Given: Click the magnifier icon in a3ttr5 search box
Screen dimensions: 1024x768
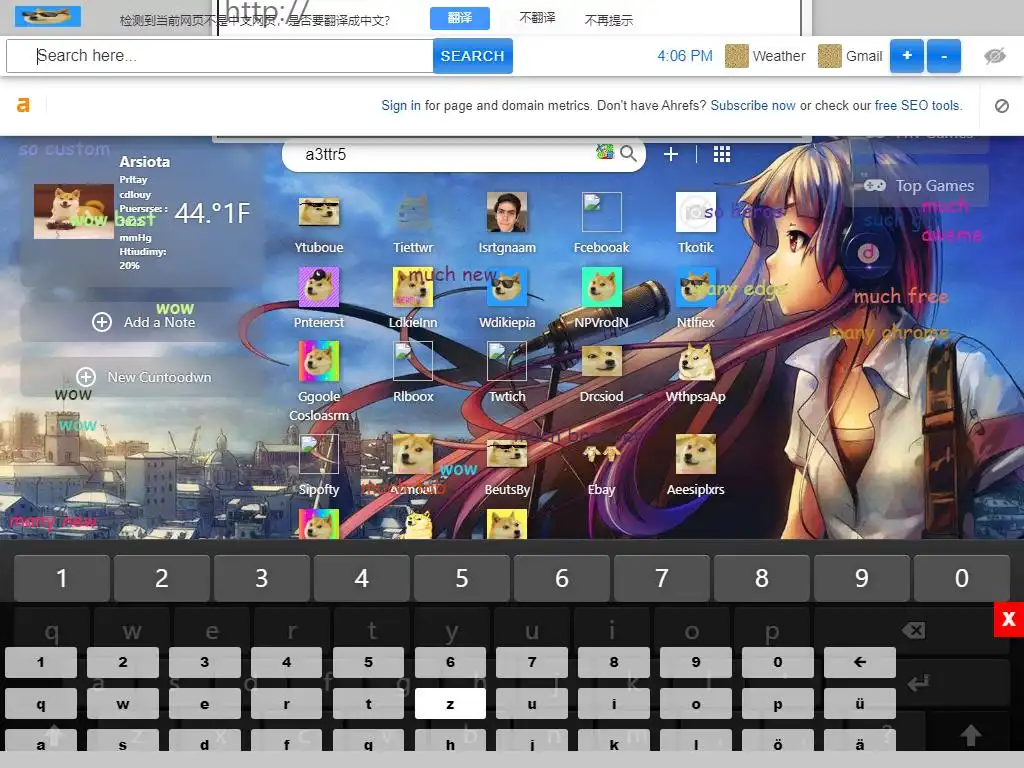Looking at the screenshot, I should pos(628,154).
